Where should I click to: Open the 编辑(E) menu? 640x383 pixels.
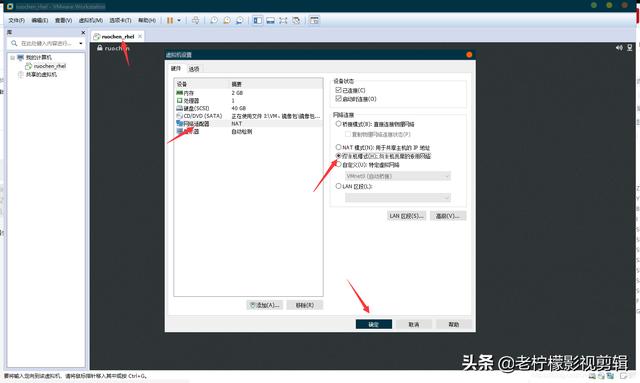pos(40,20)
